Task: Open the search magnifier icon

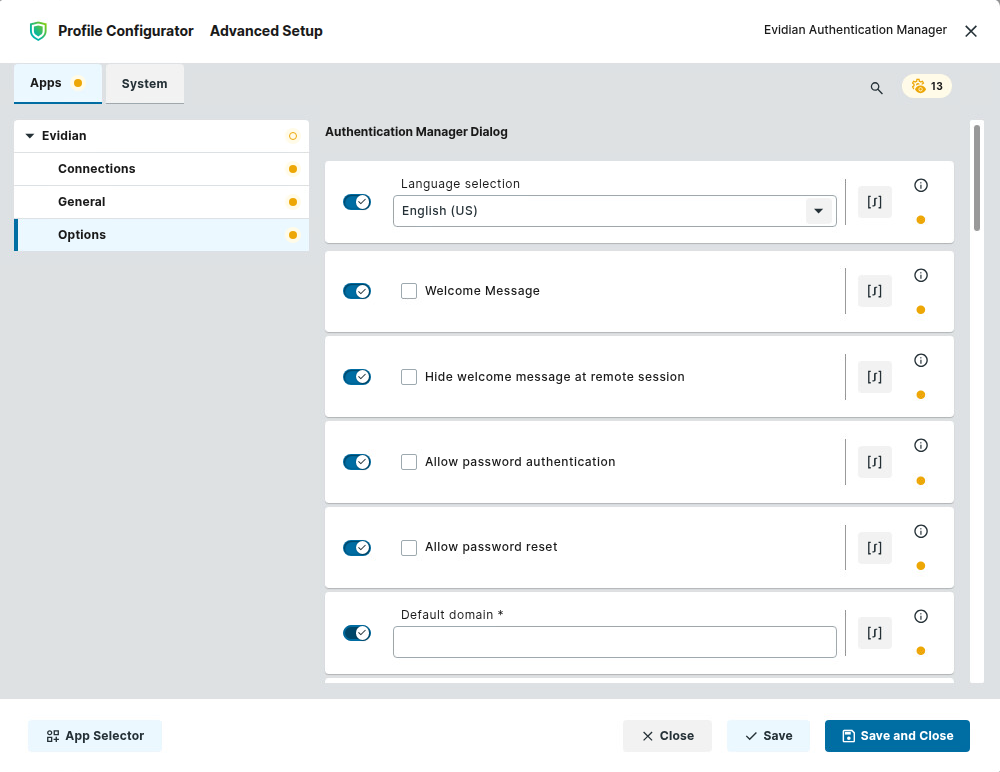Action: (x=876, y=88)
